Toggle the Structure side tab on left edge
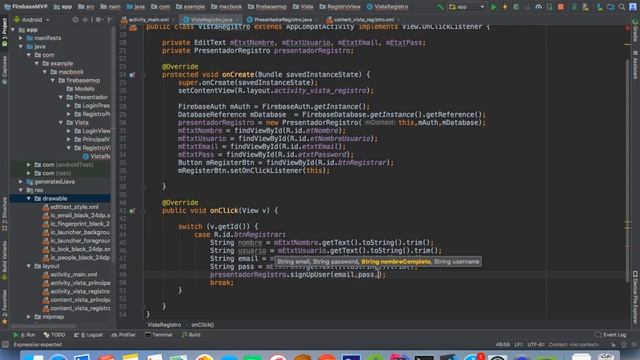This screenshot has height=360, width=640. 4,215
